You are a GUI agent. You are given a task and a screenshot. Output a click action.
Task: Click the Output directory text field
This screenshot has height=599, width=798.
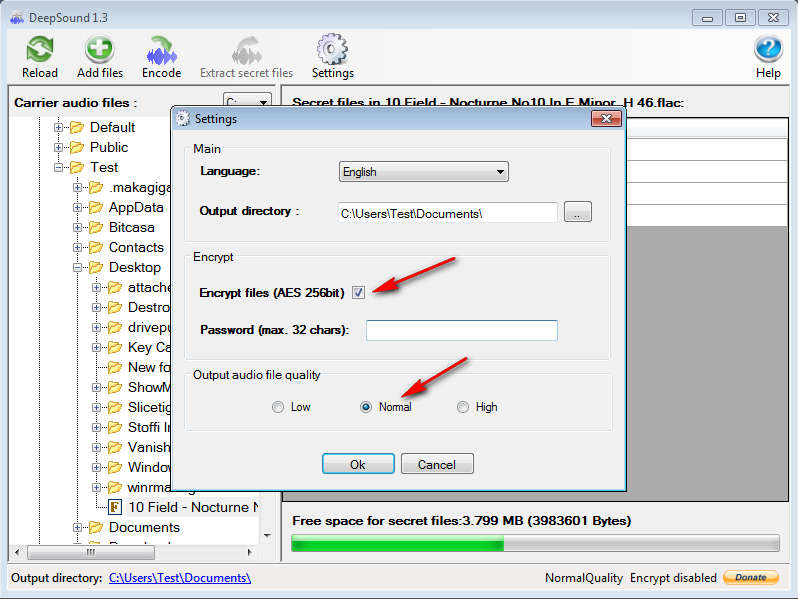[x=447, y=213]
